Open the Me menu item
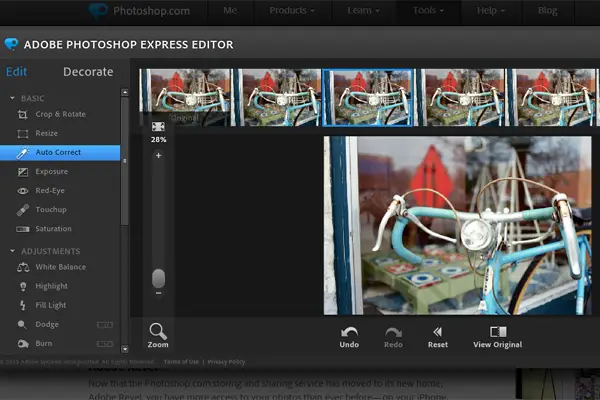Image resolution: width=600 pixels, height=400 pixels. click(x=230, y=10)
